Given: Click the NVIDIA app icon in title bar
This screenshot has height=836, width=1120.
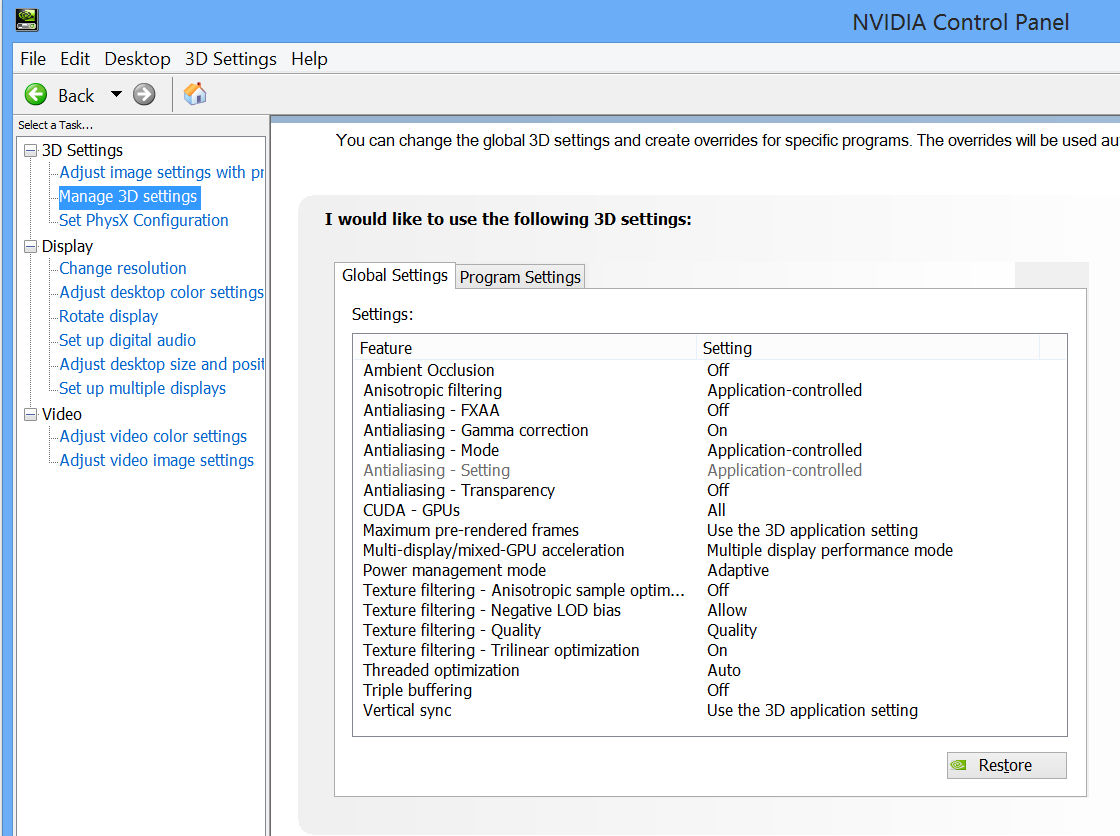Looking at the screenshot, I should 26,20.
